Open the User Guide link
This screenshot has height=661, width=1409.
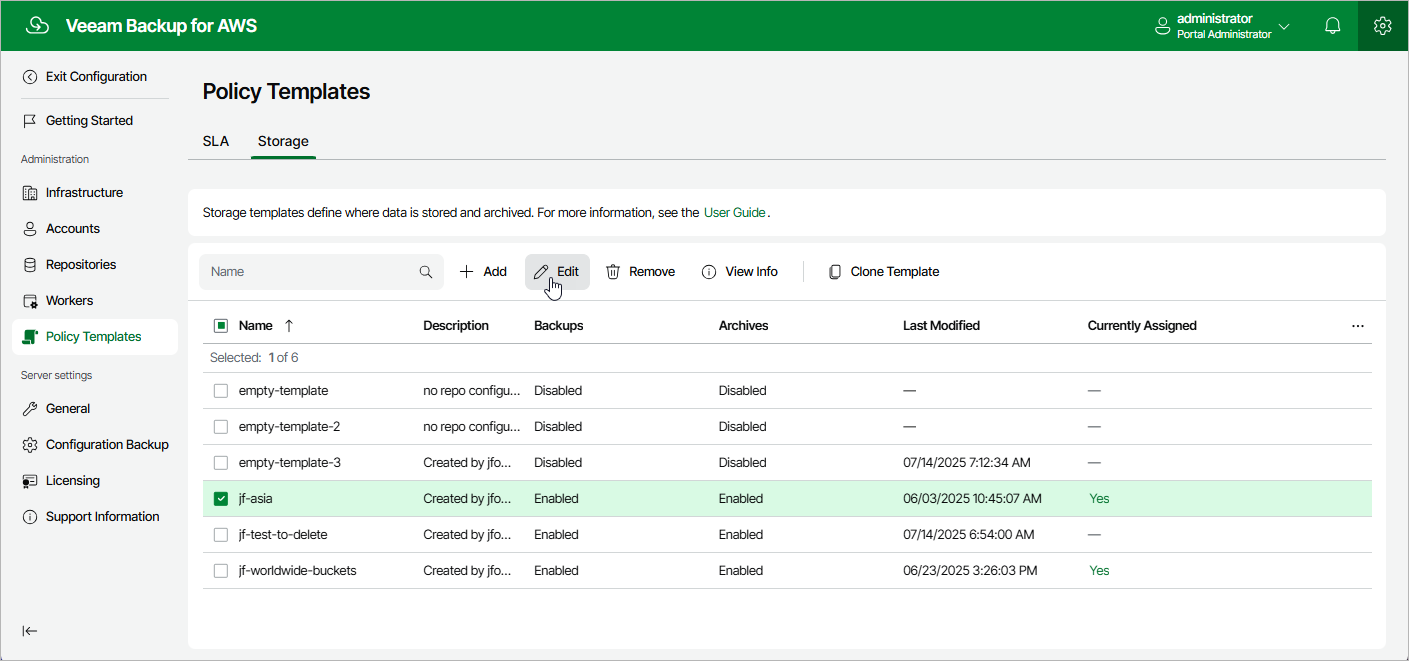(732, 212)
